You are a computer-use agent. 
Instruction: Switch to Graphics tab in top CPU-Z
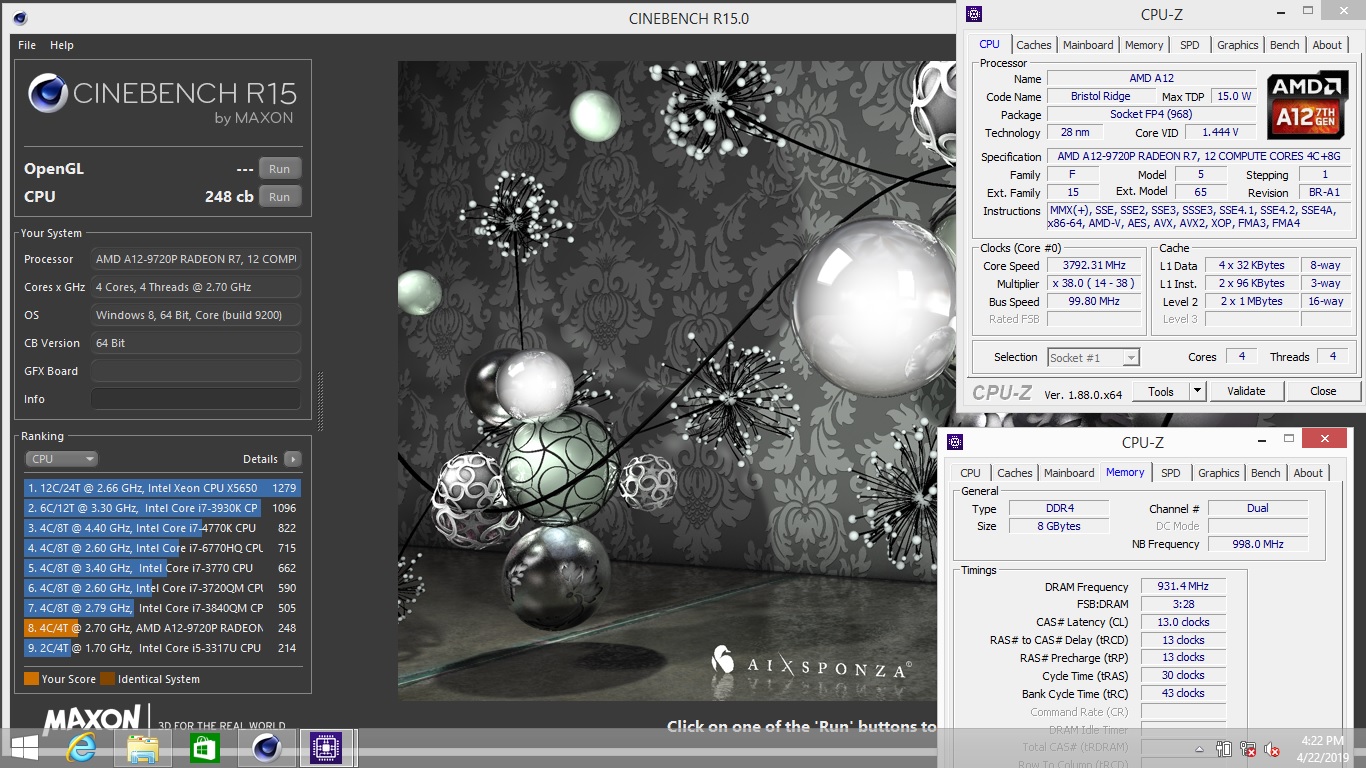1238,45
